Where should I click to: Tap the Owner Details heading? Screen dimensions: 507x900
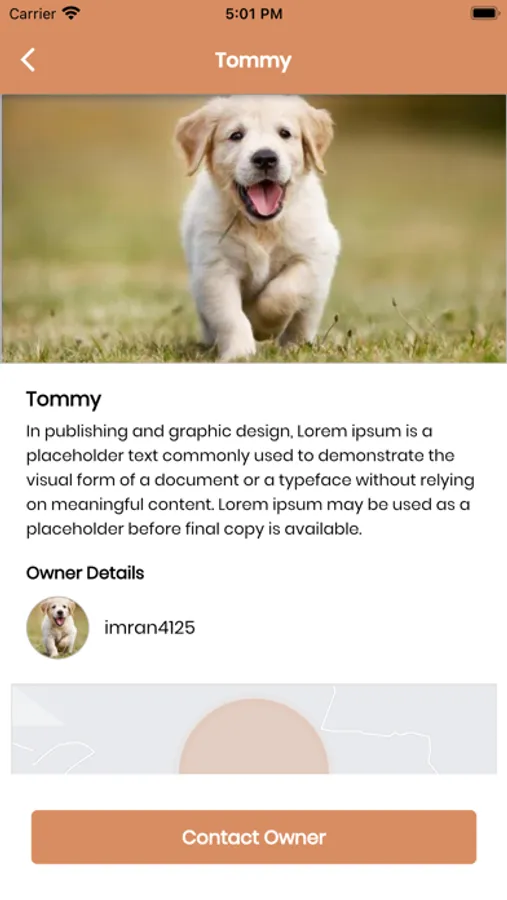85,573
